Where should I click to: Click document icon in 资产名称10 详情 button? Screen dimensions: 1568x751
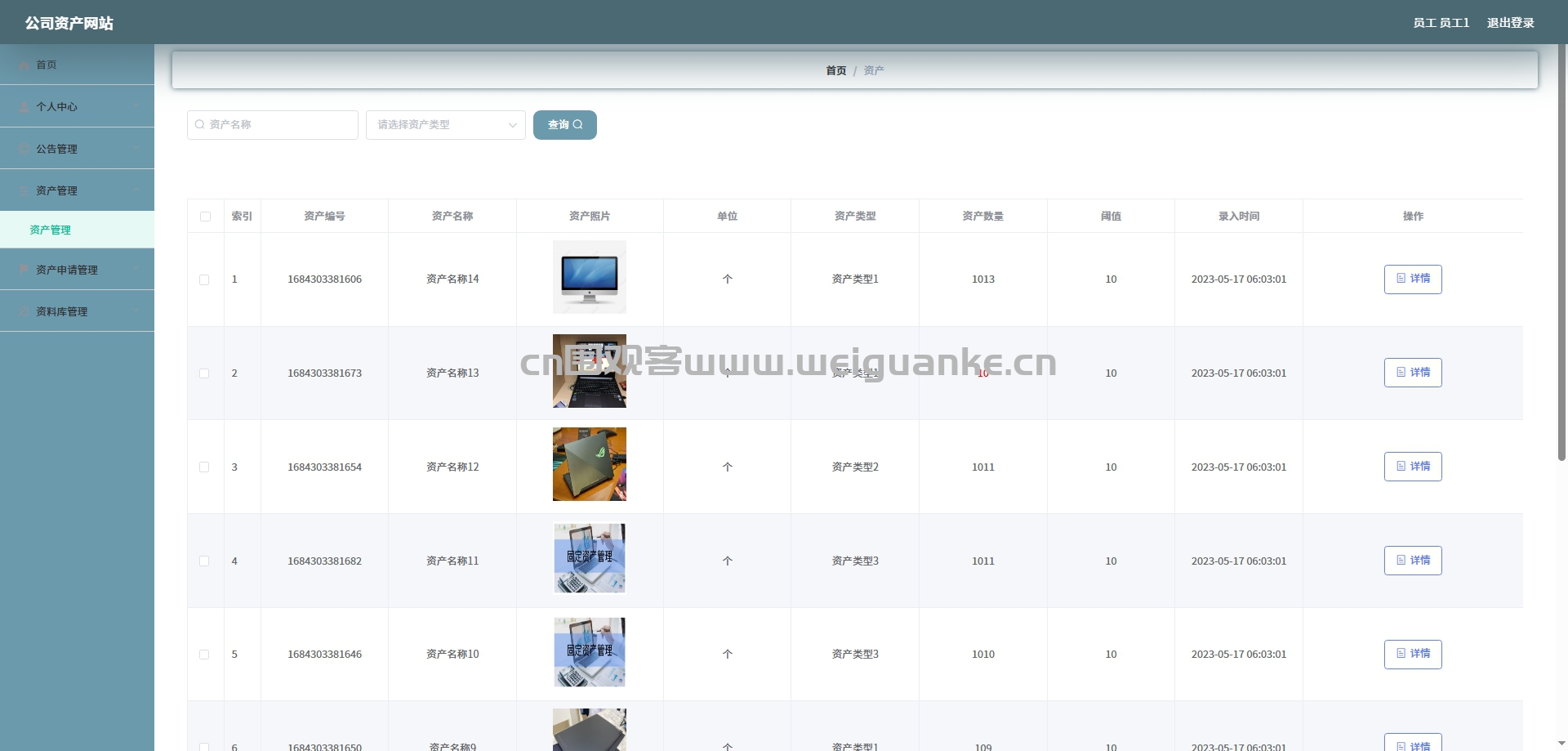(x=1401, y=654)
